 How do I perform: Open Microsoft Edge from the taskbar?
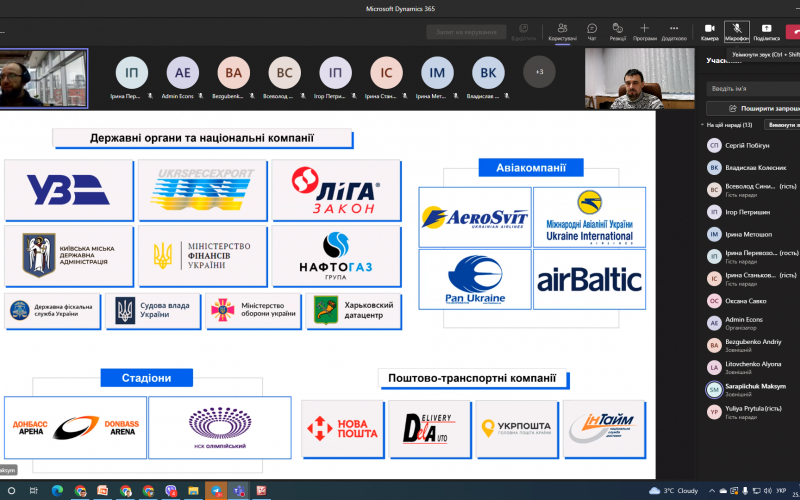click(57, 491)
